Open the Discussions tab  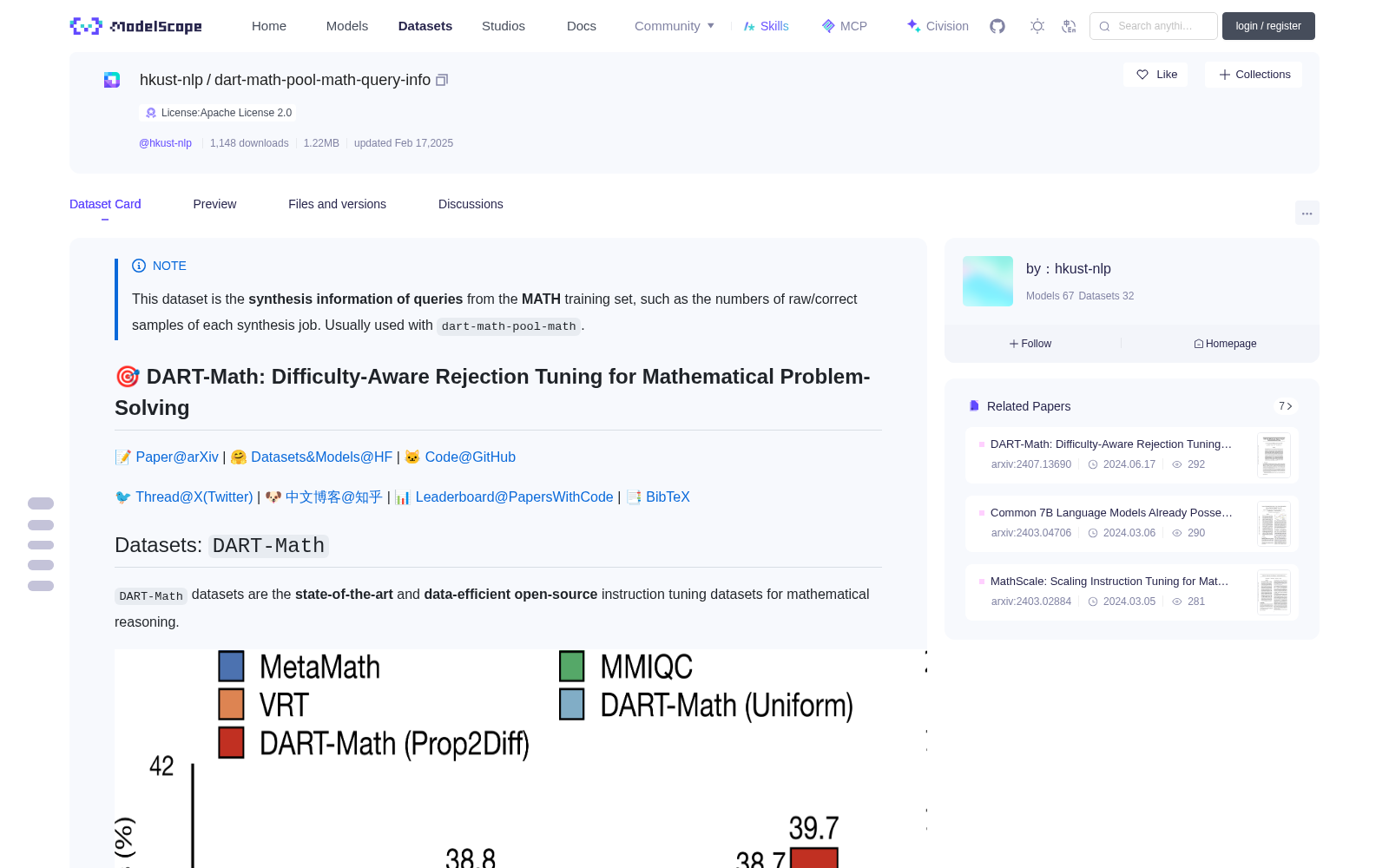click(471, 204)
